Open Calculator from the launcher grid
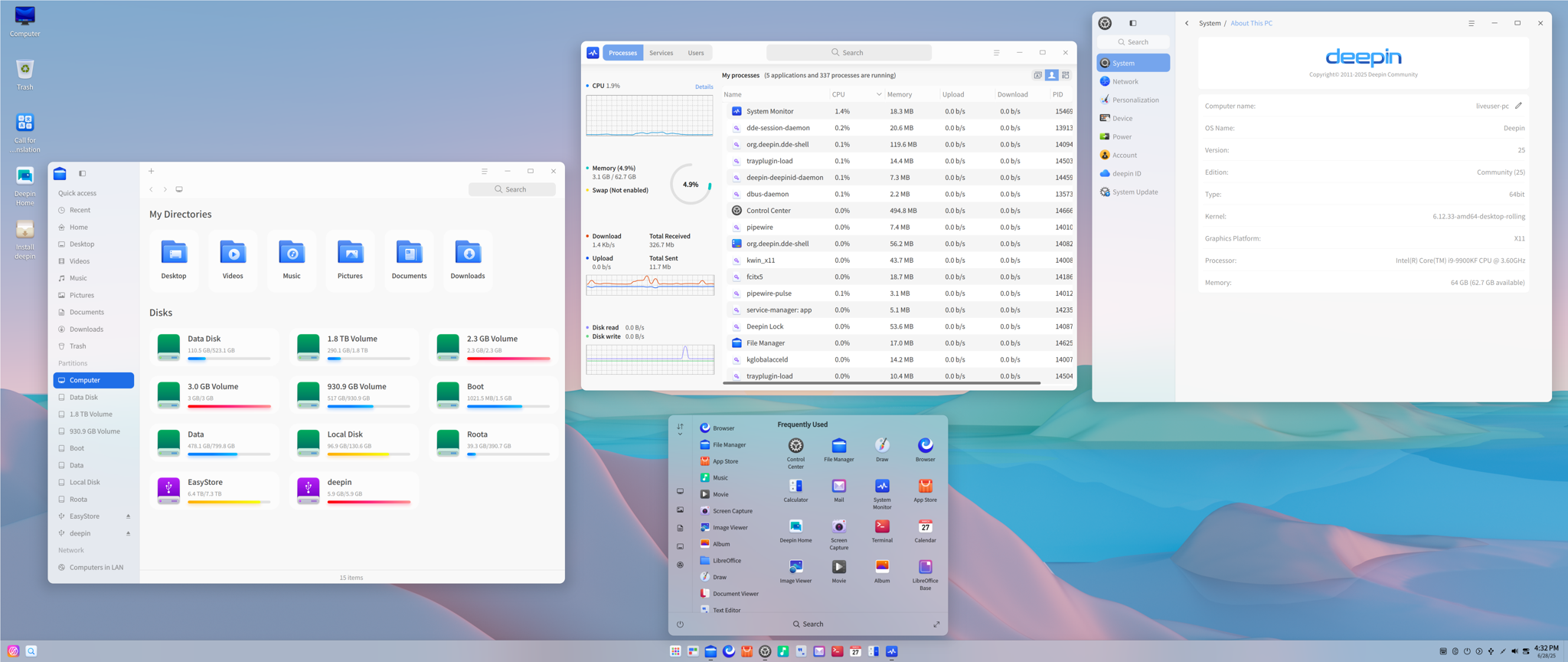Screen dimensions: 1568x662 click(795, 490)
